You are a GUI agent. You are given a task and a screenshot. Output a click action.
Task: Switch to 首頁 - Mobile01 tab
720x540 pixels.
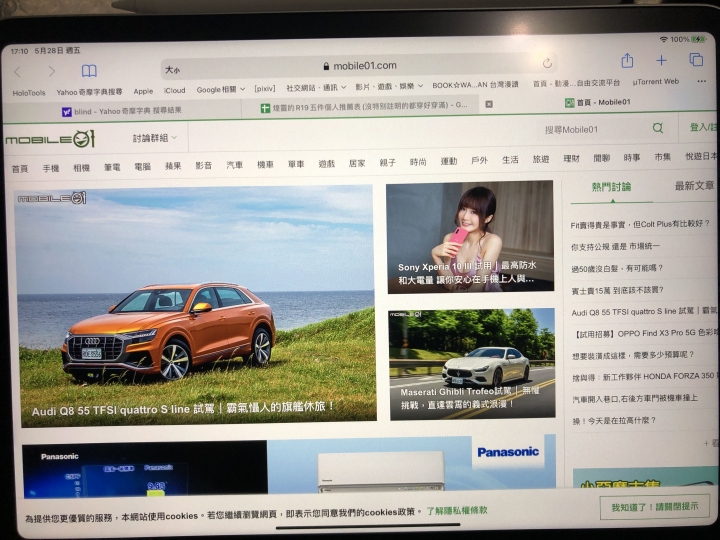pos(597,102)
